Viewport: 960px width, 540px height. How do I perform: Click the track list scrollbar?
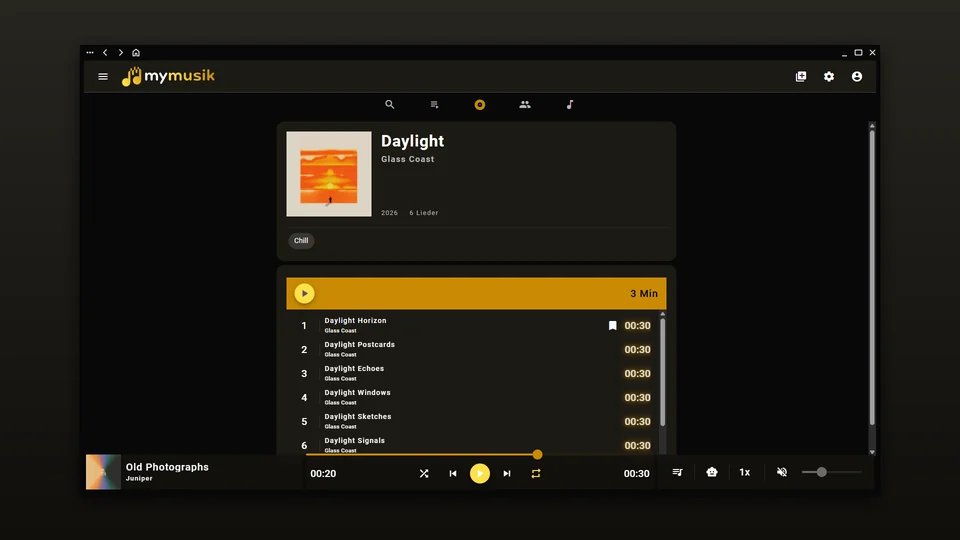click(x=662, y=372)
